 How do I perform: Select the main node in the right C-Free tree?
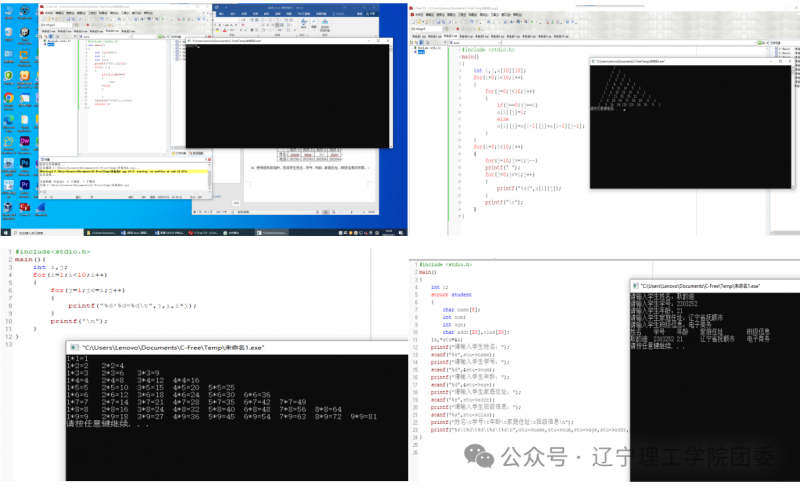421,52
